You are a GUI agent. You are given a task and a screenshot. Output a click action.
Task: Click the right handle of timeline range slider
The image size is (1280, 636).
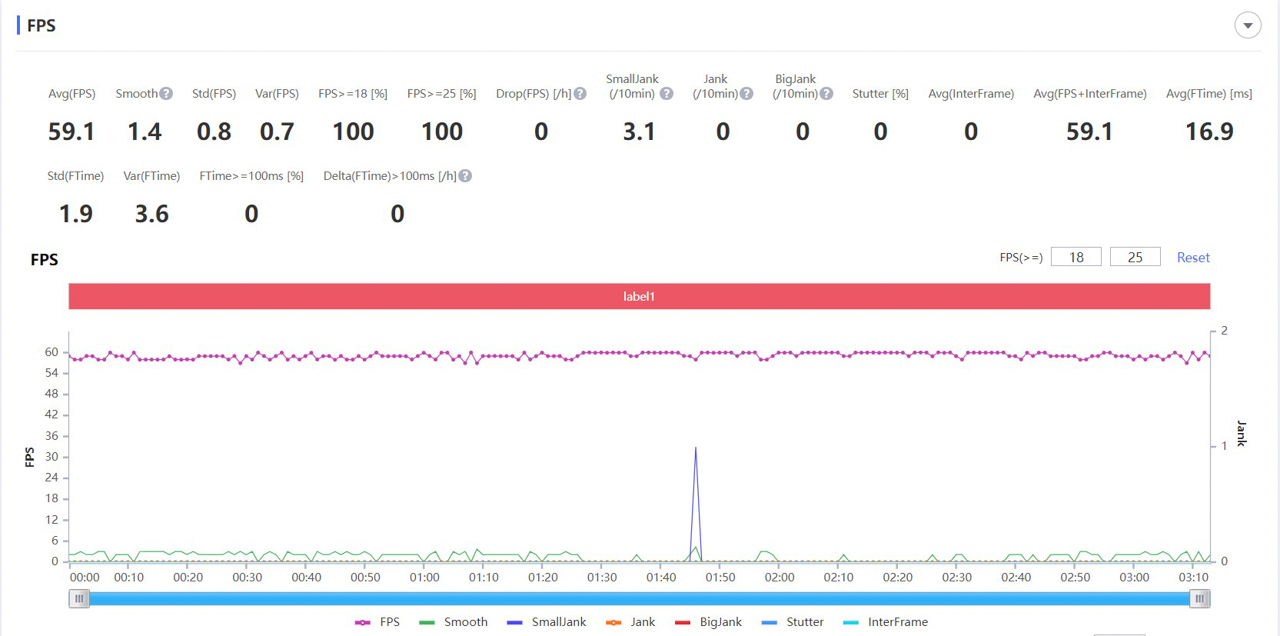[x=1200, y=598]
